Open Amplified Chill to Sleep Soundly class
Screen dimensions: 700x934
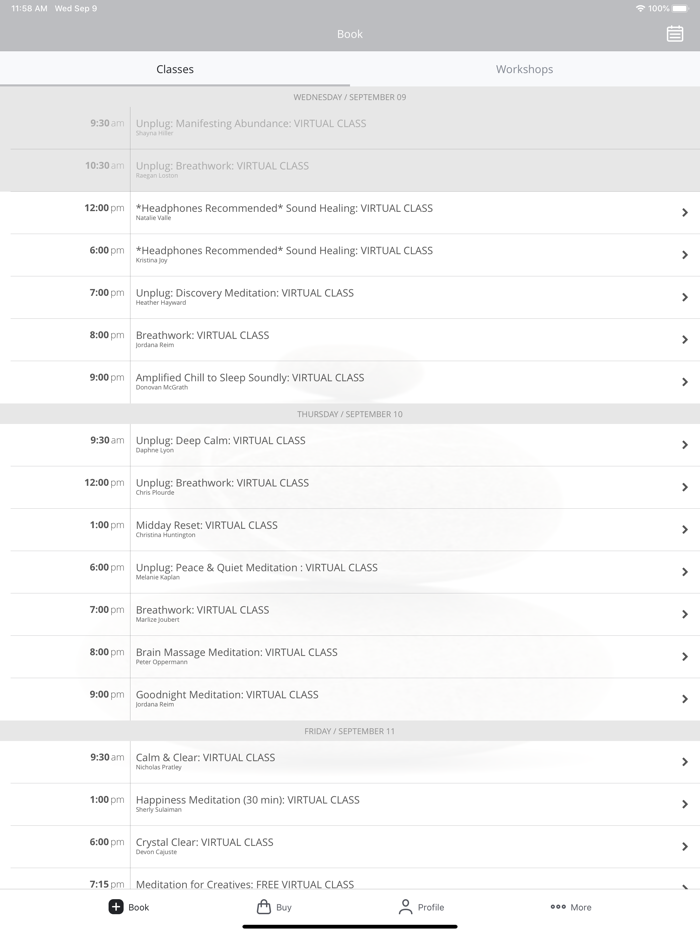click(250, 378)
